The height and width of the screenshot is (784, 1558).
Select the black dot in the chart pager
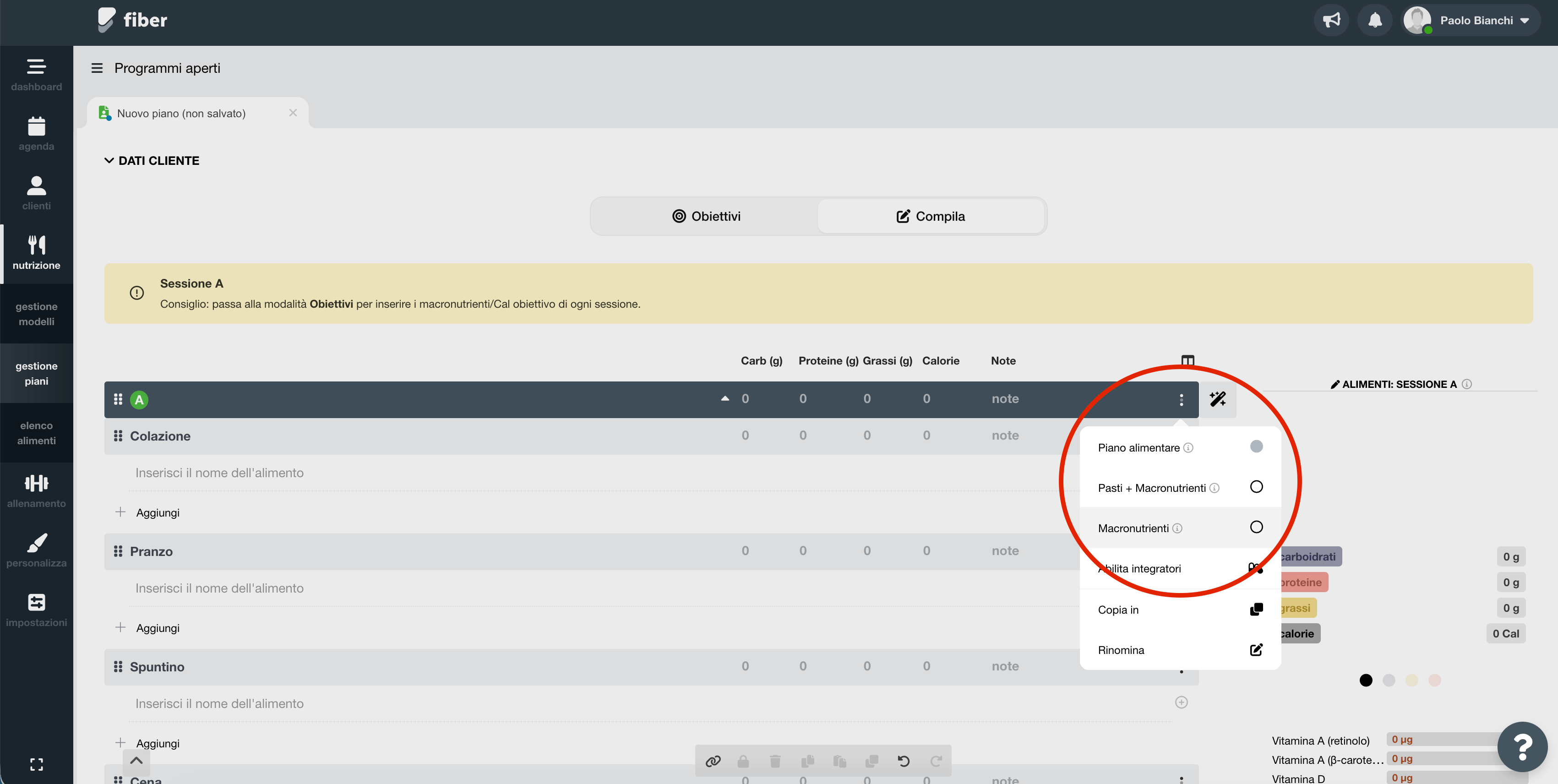[1366, 681]
